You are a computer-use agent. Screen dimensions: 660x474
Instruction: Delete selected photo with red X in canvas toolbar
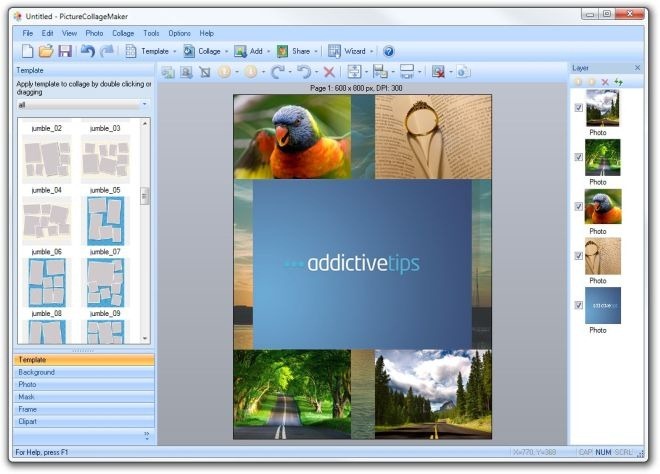(329, 72)
